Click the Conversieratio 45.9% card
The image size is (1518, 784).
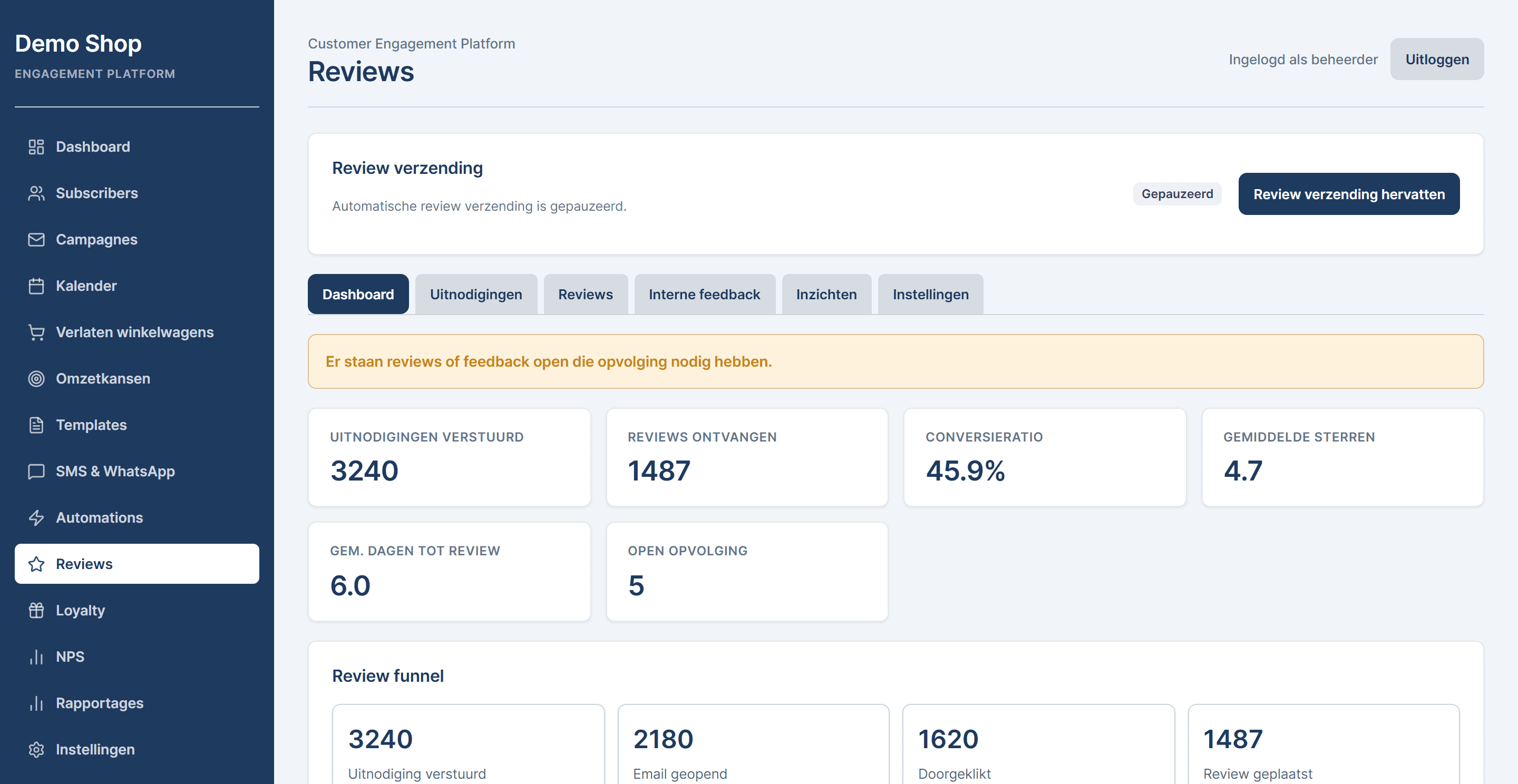[1045, 457]
